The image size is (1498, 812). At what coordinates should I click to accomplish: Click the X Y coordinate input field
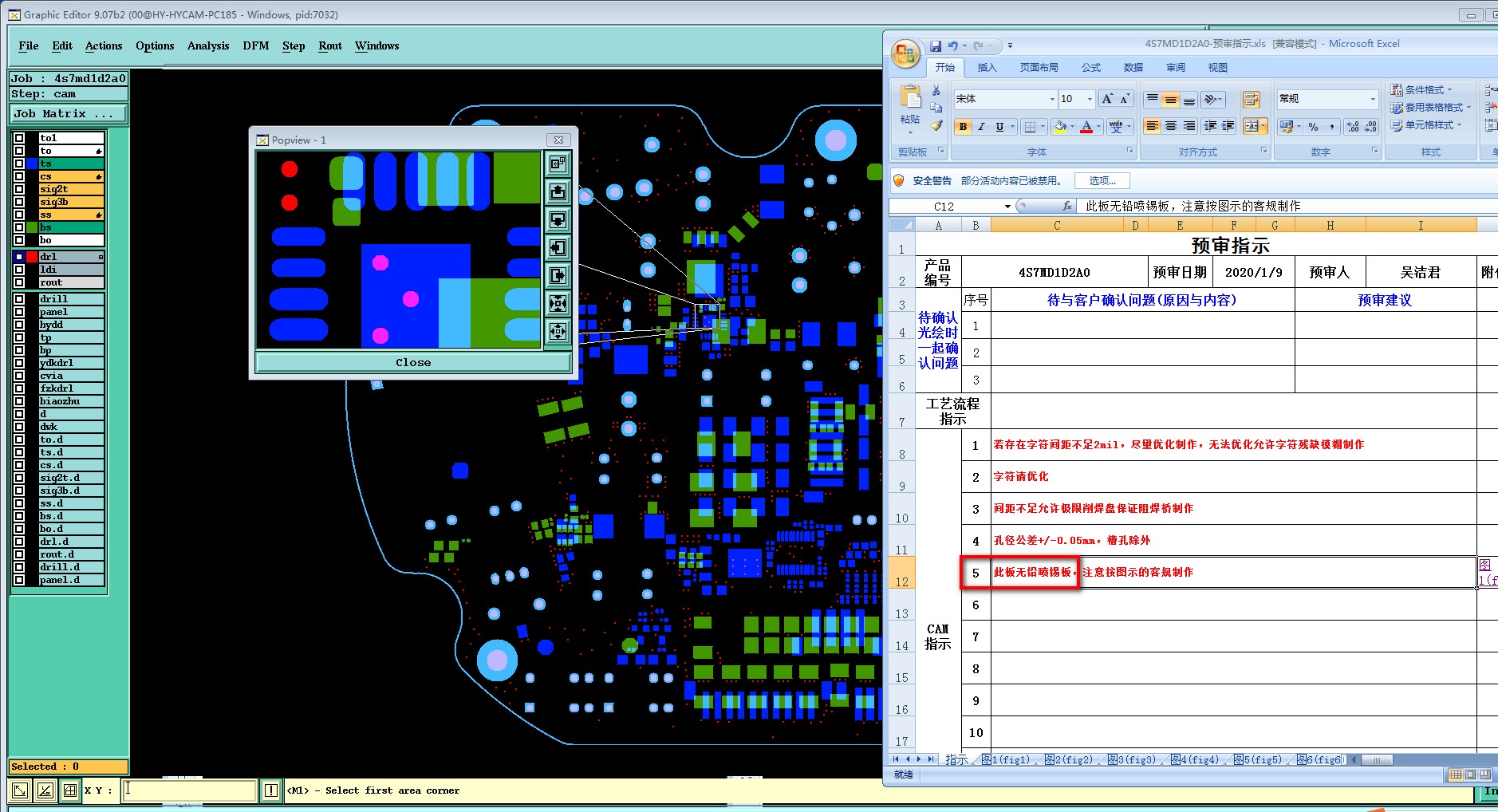pyautogui.click(x=190, y=790)
